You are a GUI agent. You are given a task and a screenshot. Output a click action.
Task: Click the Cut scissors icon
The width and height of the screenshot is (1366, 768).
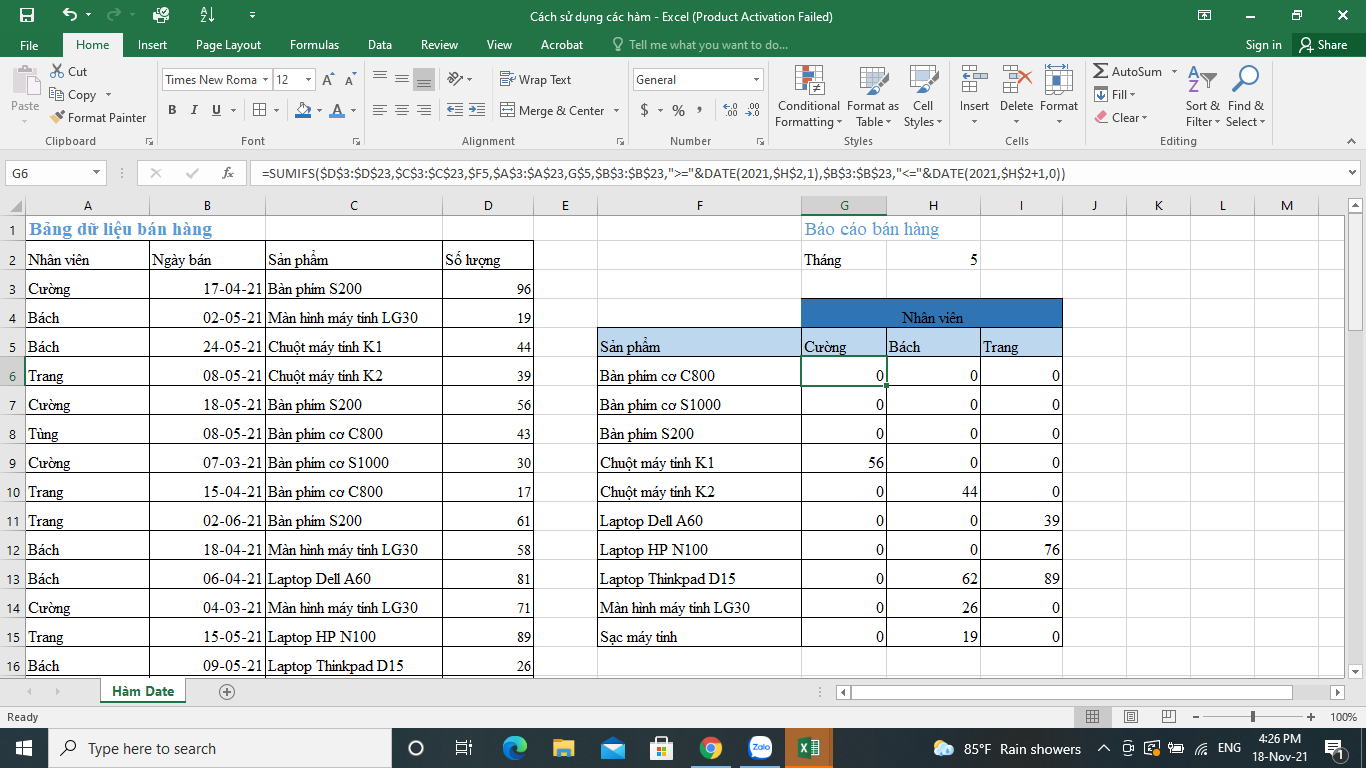[68, 71]
